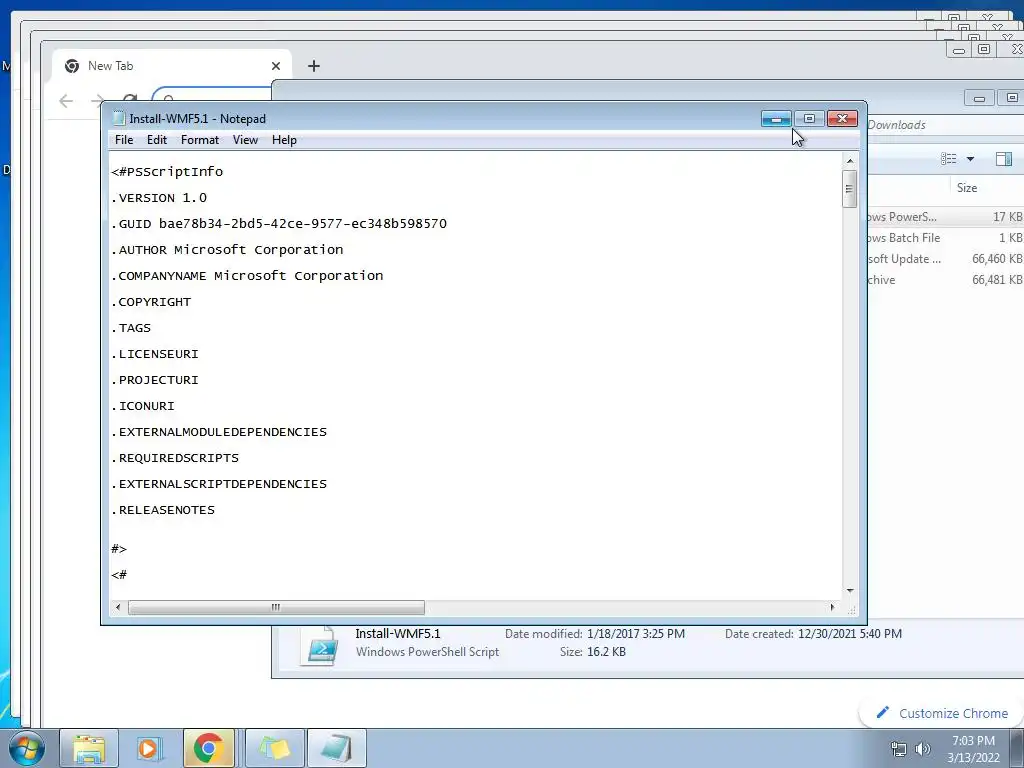Click Notepad vertical scrollbar up arrow

[x=850, y=161]
